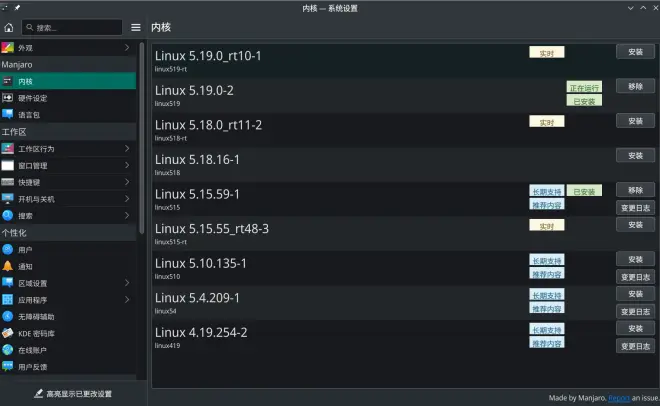Click 已安装 tag on Linux 5.19.0-2
The image size is (660, 406).
tap(584, 101)
